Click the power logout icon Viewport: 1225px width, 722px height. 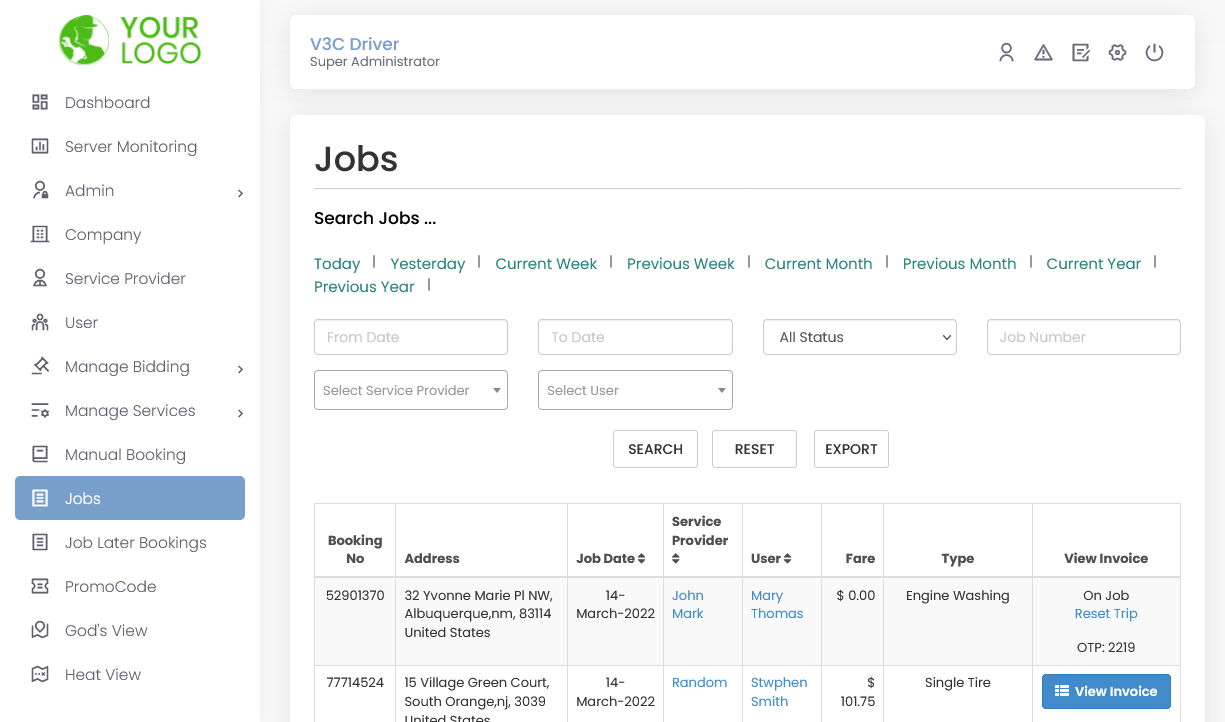(1154, 52)
